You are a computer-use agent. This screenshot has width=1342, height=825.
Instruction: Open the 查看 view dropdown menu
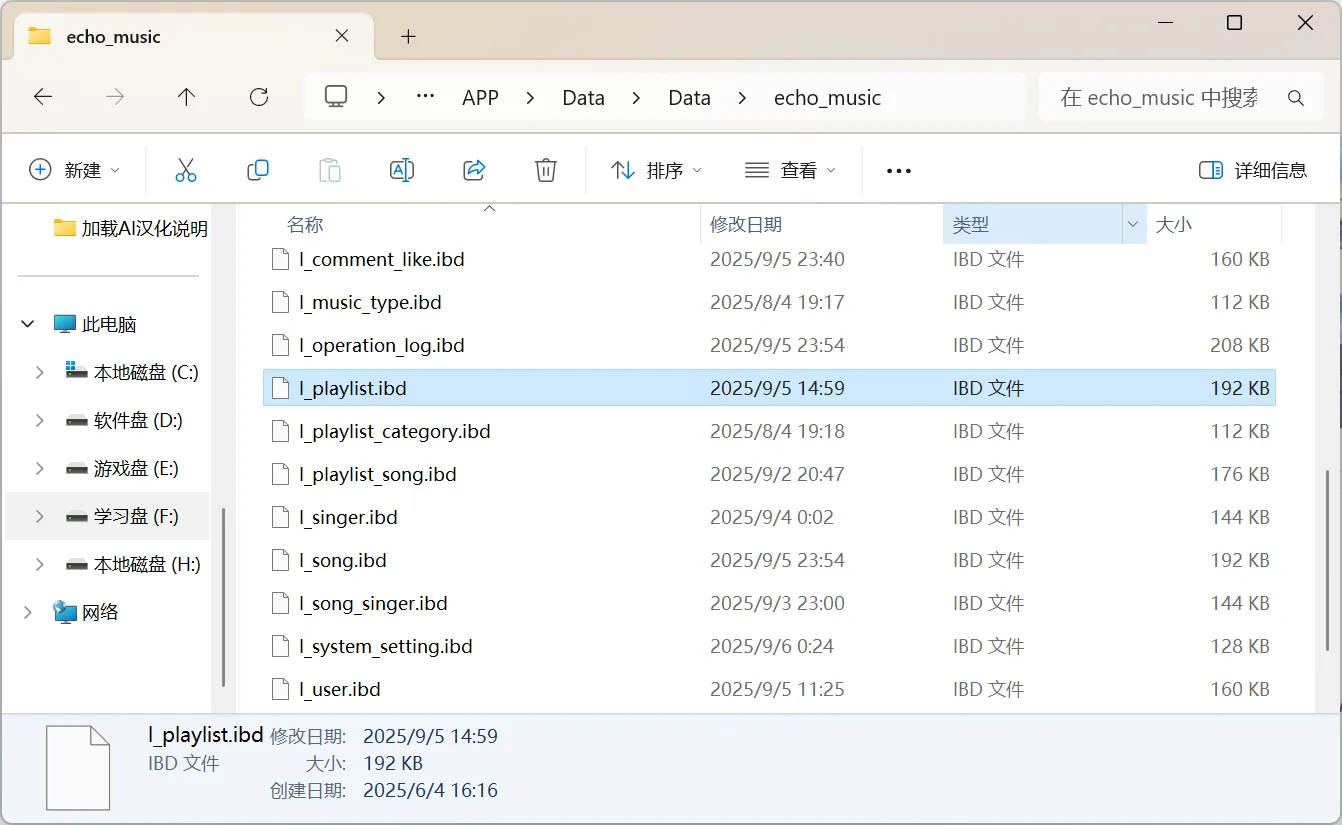790,170
